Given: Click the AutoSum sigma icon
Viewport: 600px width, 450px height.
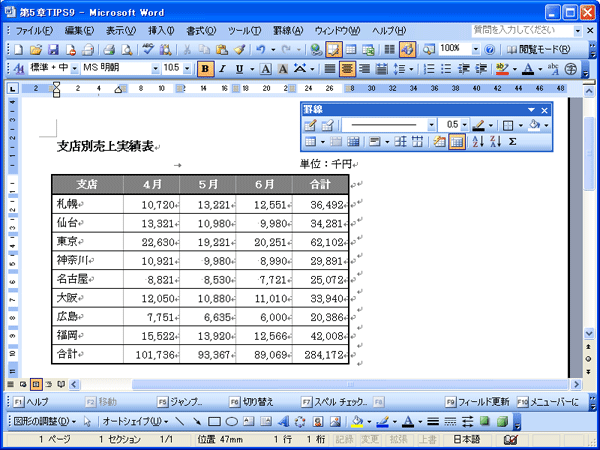Looking at the screenshot, I should coord(512,142).
